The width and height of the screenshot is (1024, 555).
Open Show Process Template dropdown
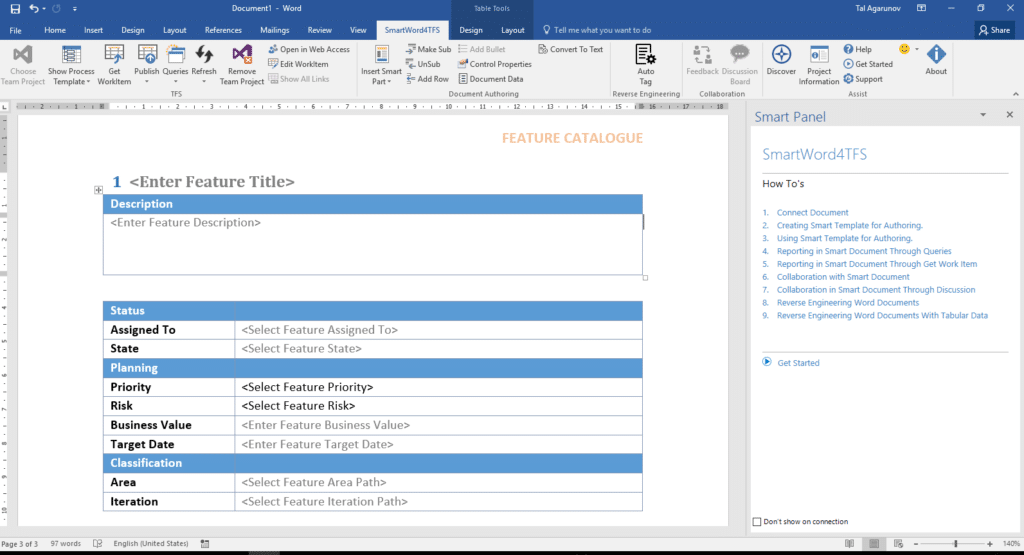pyautogui.click(x=71, y=65)
